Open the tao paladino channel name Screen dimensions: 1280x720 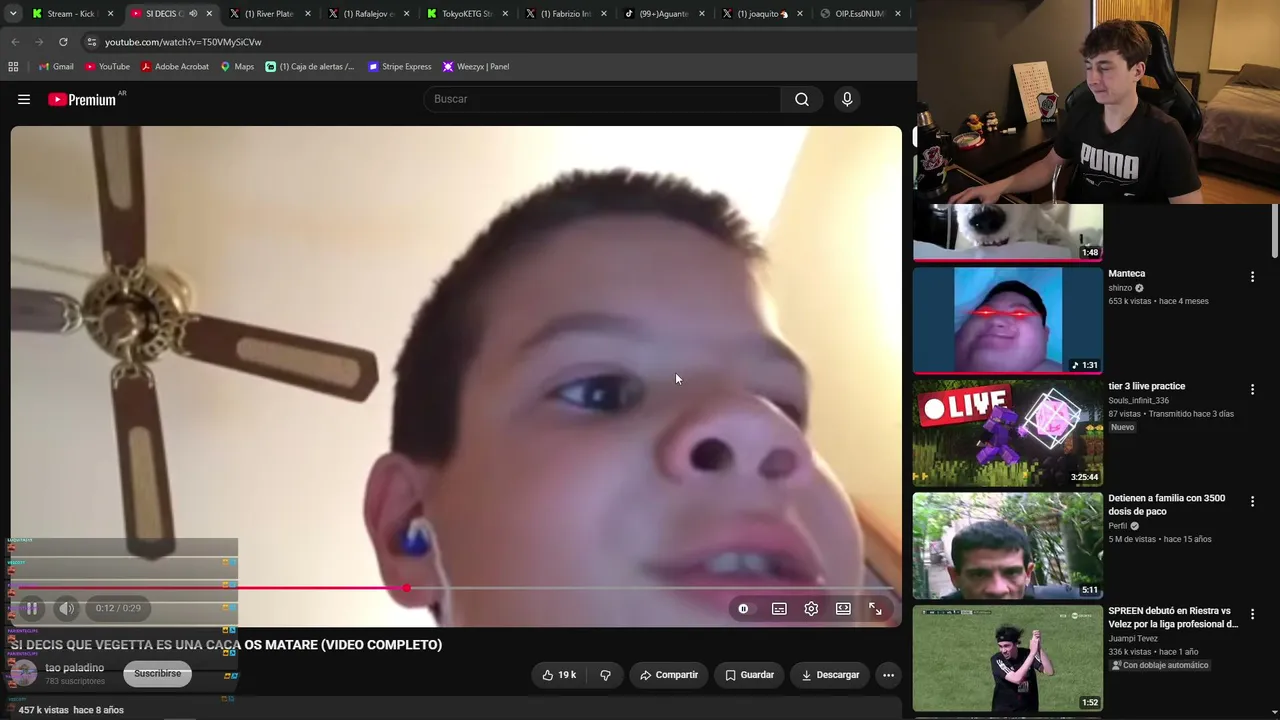[75, 668]
